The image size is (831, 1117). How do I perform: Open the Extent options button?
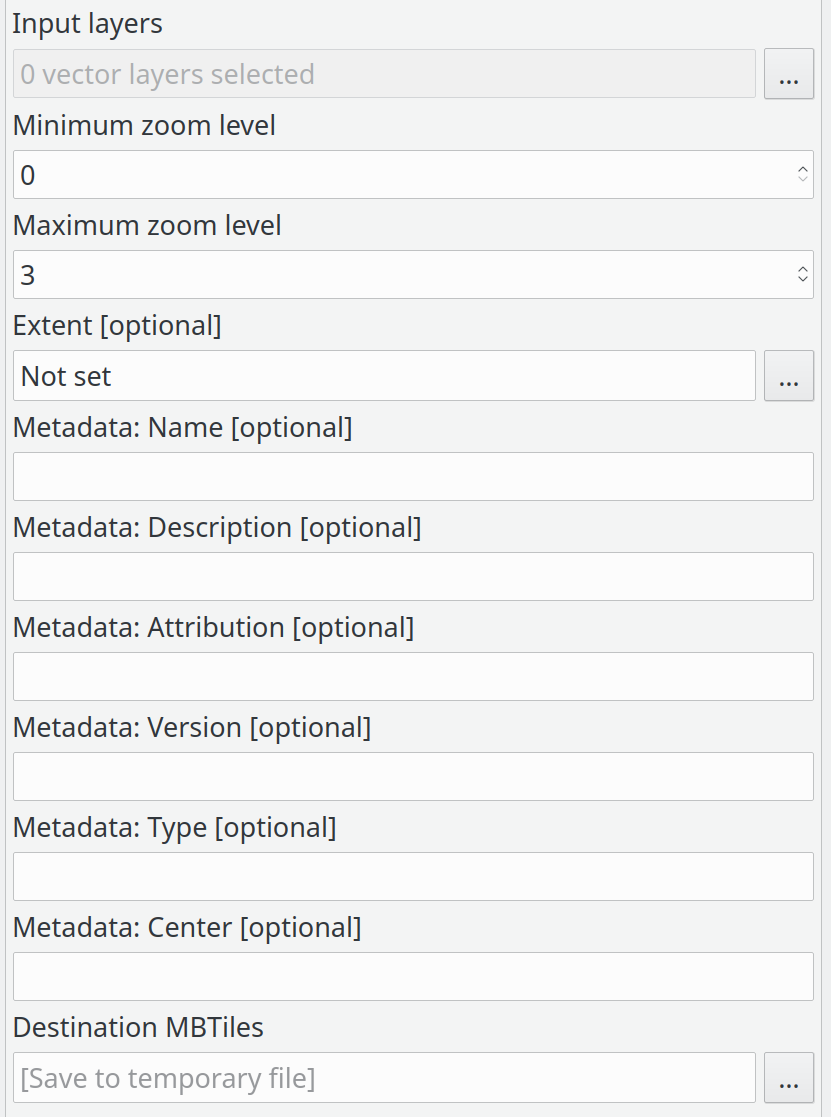[788, 376]
